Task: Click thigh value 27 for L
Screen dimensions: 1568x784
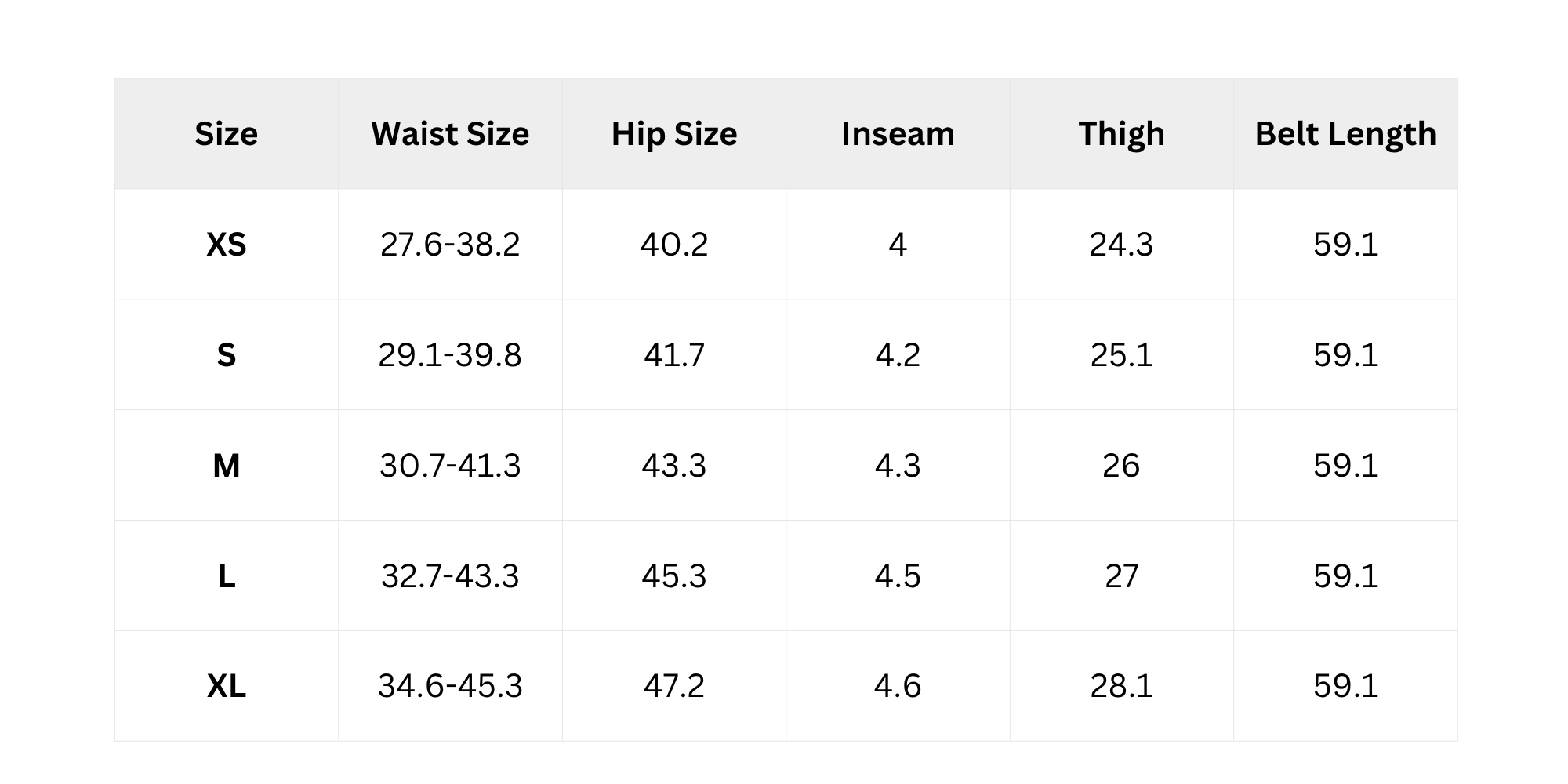Action: tap(1121, 576)
